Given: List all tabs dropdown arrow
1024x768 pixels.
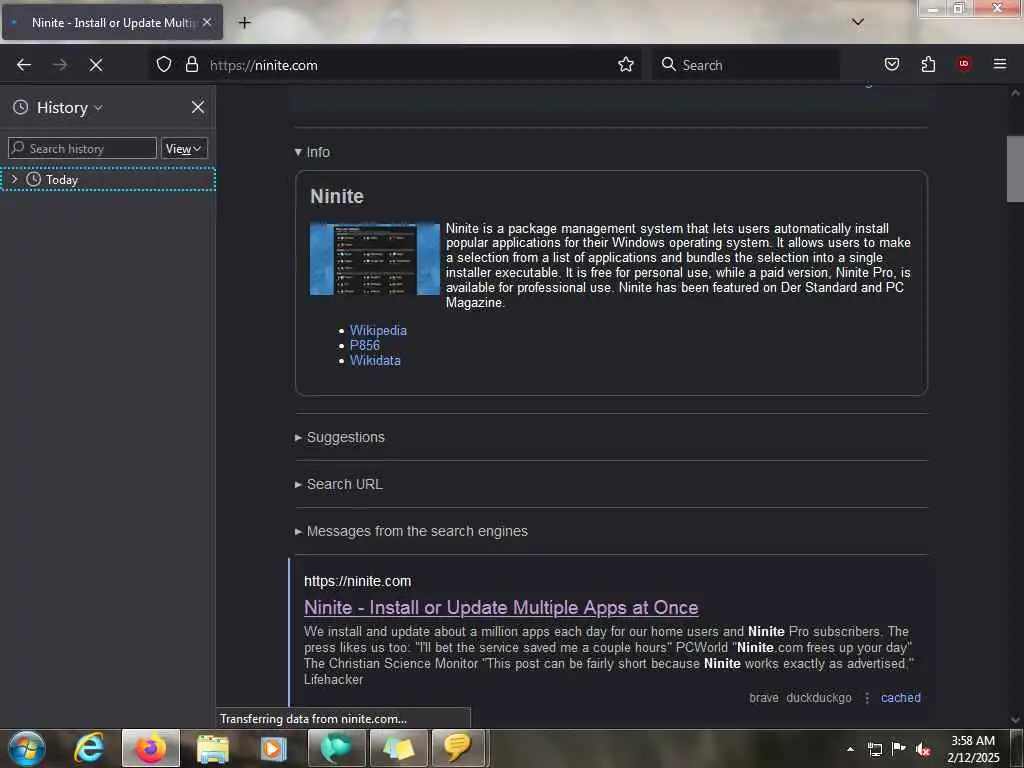Looking at the screenshot, I should click(x=858, y=22).
